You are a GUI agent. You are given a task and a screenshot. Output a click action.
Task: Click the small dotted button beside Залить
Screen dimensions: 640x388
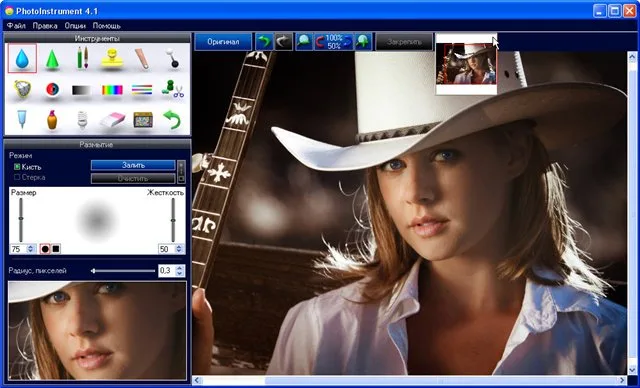click(182, 172)
